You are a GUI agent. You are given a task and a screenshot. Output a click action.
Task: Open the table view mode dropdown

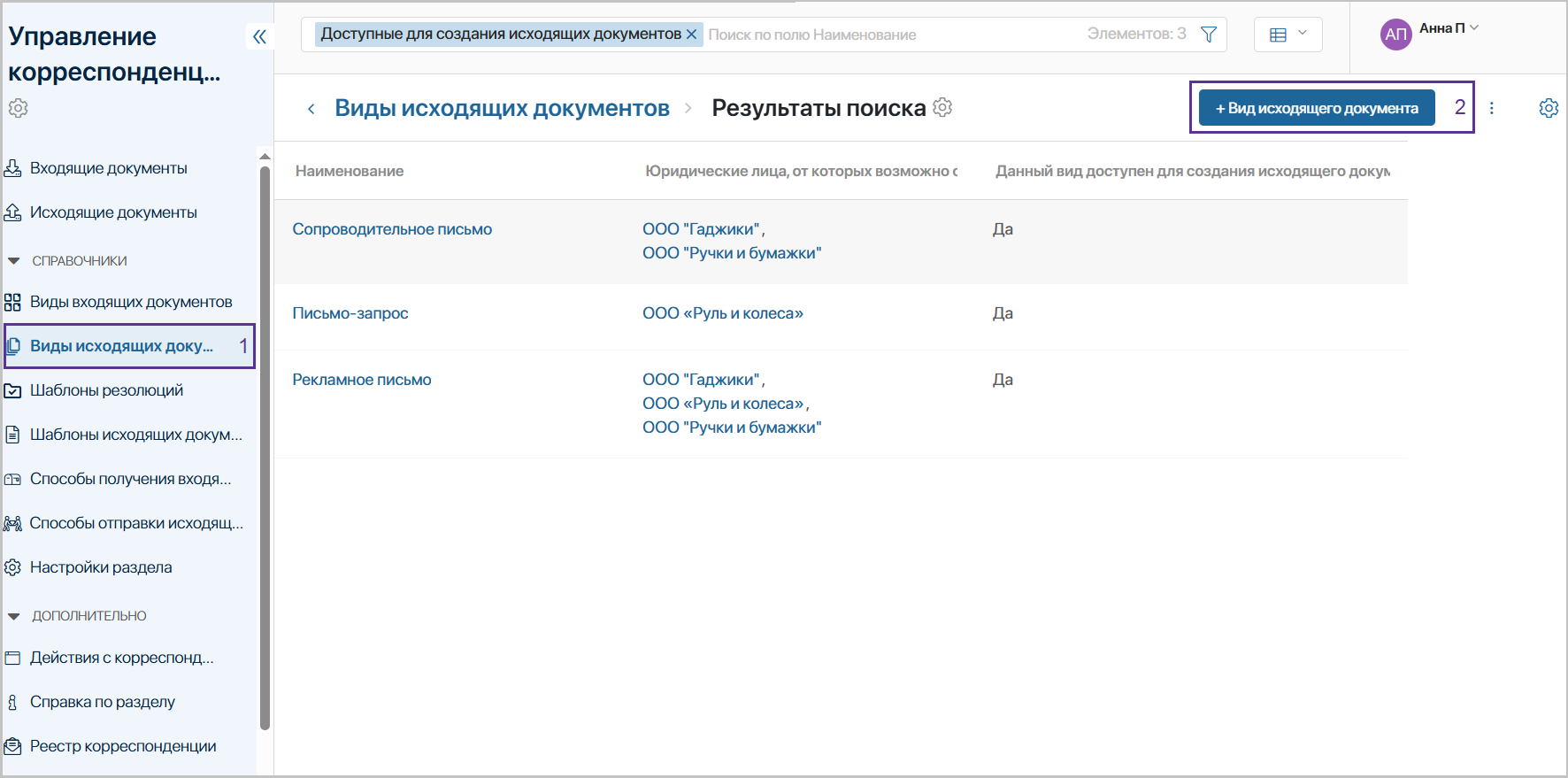pyautogui.click(x=1287, y=35)
